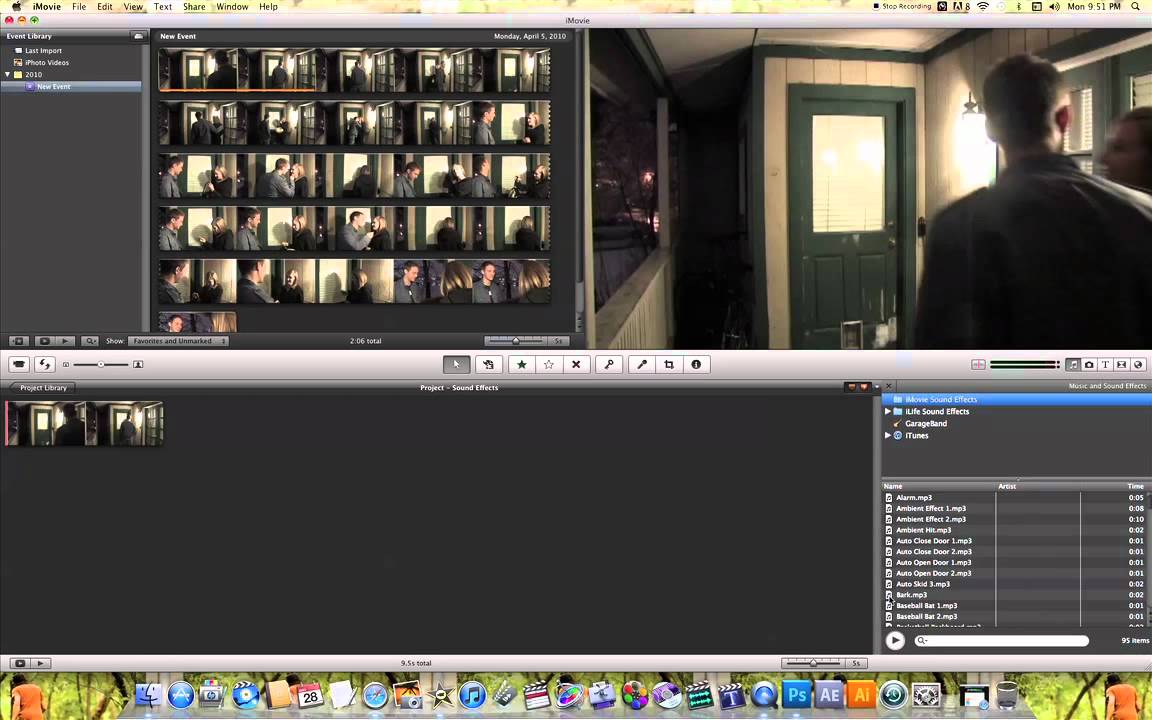Adjust the project zoom slider at bottom

coord(813,663)
